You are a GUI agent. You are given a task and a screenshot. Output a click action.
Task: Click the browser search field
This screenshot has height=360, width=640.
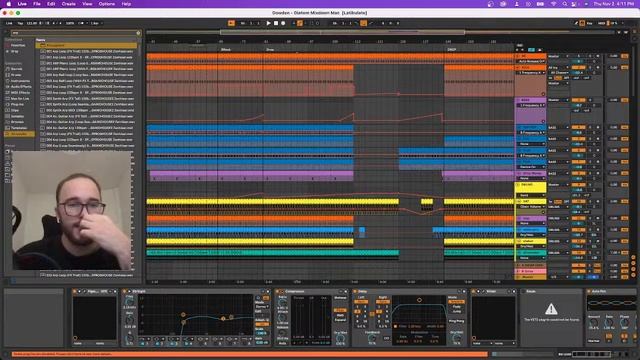(76, 33)
